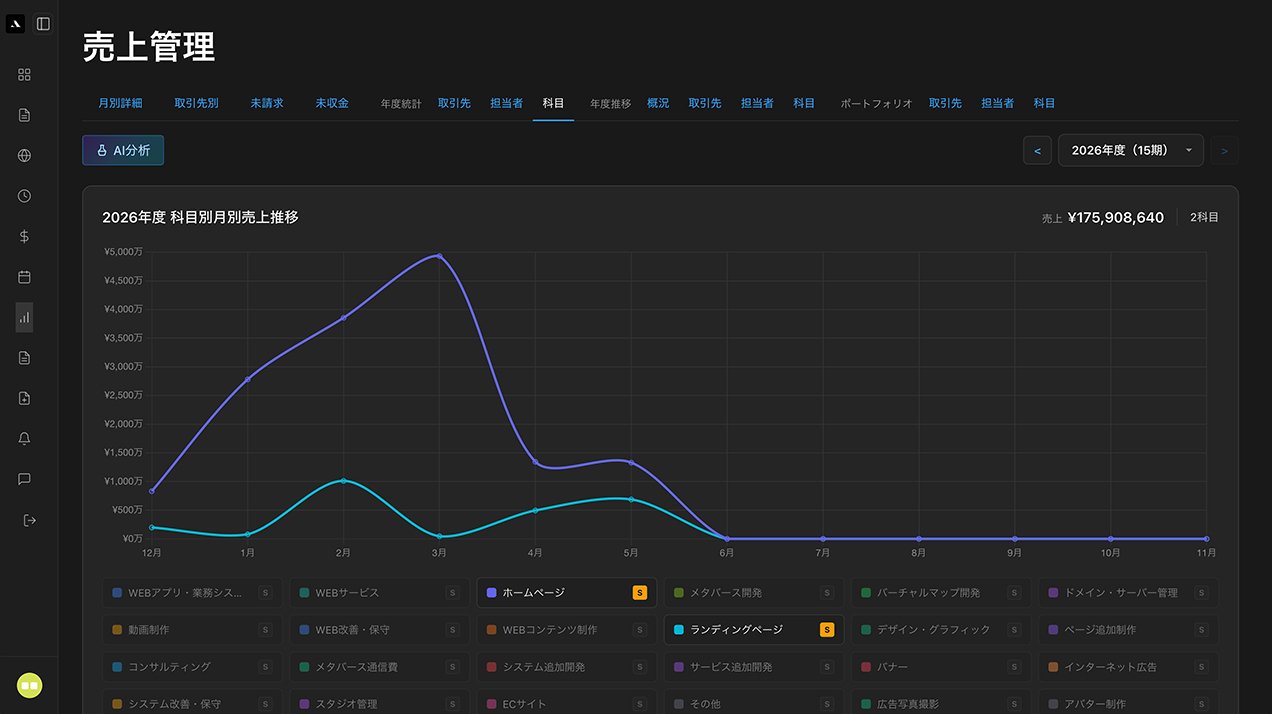Open the 2026年度（15期） fiscal year dropdown

[1130, 150]
